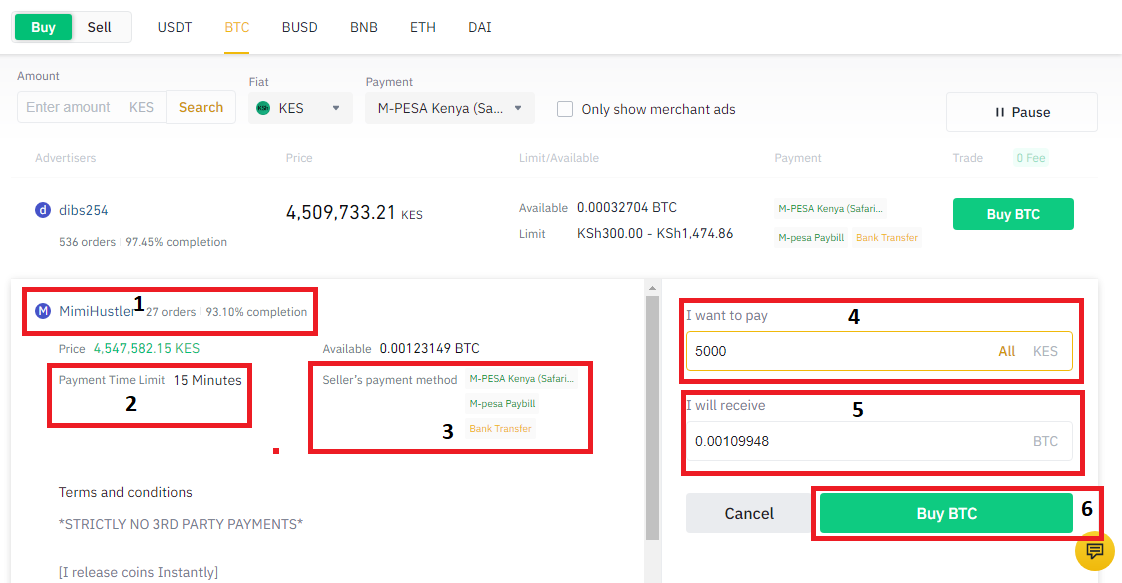Screen dimensions: 1122x583
Task: Click the dibs254 avatar icon
Action: click(43, 210)
